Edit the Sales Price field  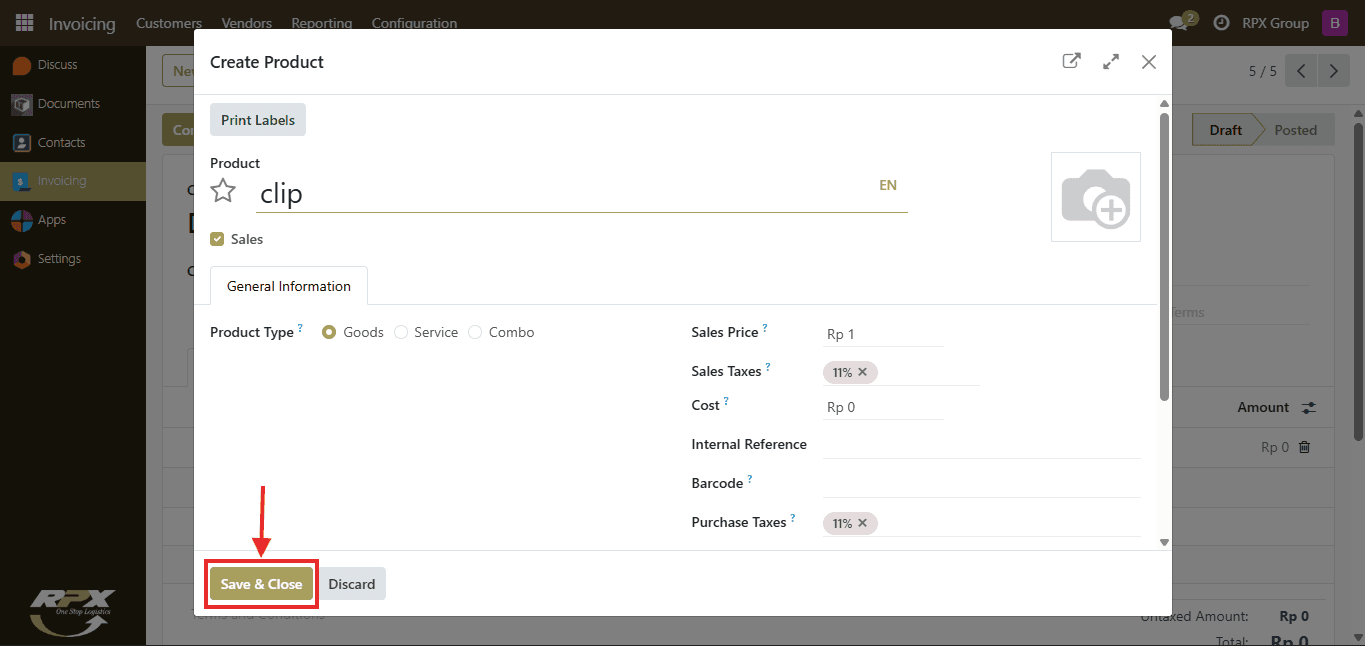(883, 334)
